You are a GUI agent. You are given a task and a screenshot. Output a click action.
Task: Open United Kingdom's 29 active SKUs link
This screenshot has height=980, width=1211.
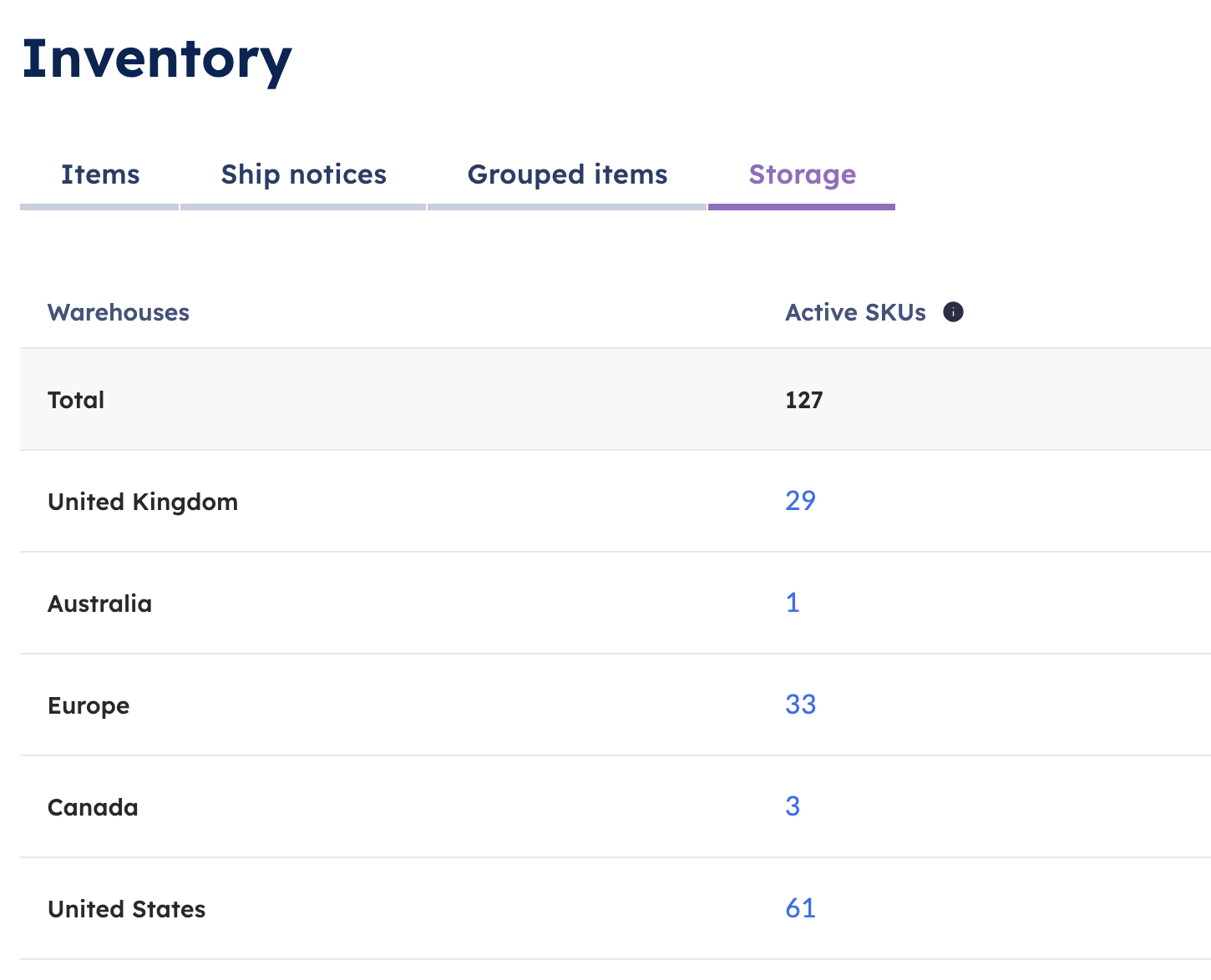tap(800, 501)
